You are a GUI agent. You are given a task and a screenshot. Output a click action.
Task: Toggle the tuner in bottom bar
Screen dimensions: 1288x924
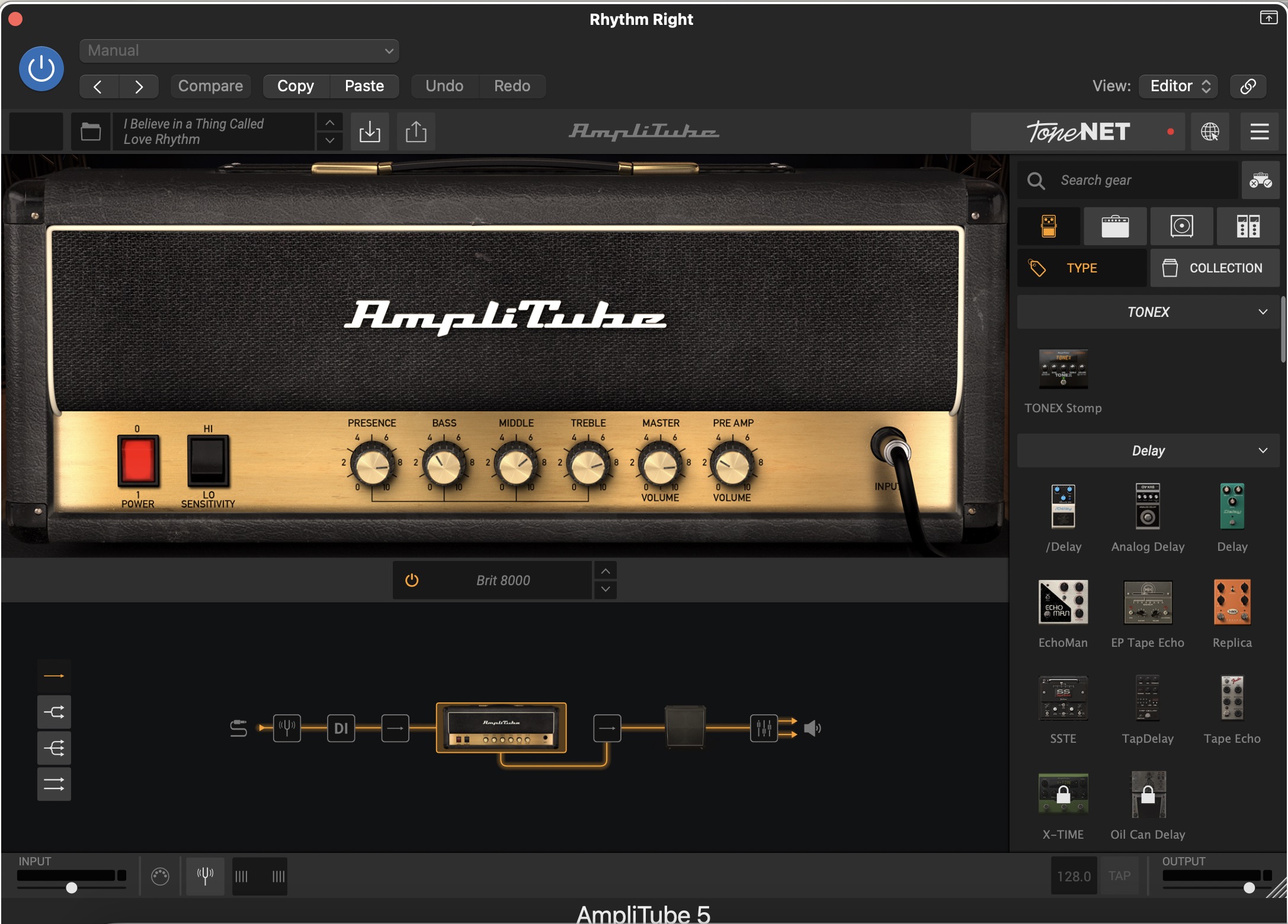[205, 876]
